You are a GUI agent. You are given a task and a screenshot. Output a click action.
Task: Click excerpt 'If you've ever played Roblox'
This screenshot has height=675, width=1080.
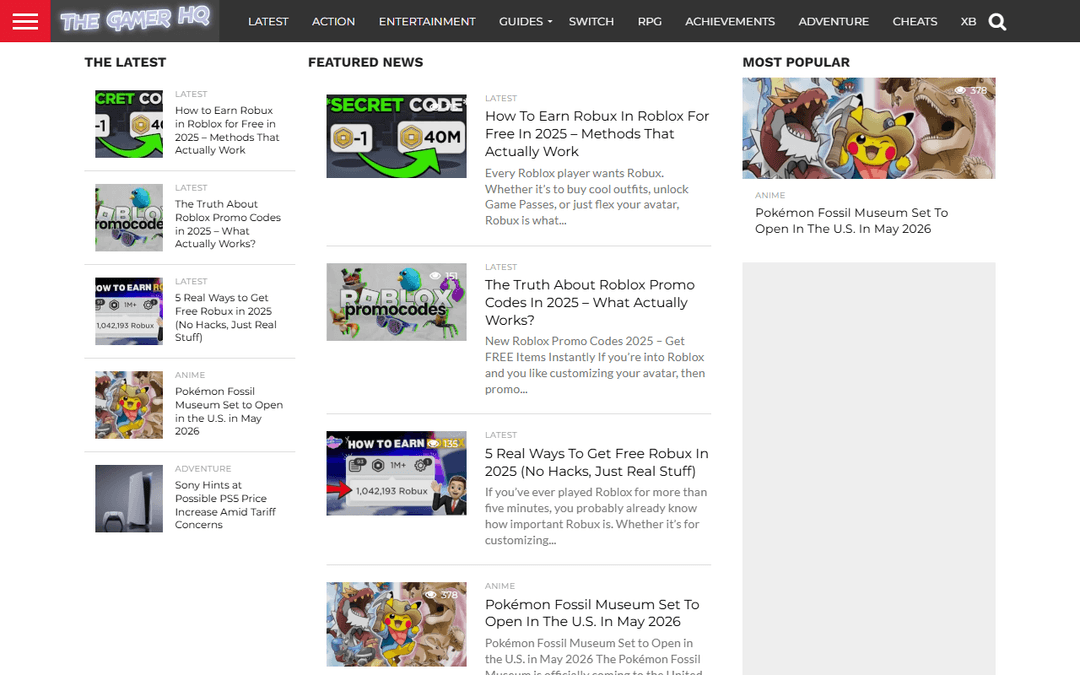[596, 516]
